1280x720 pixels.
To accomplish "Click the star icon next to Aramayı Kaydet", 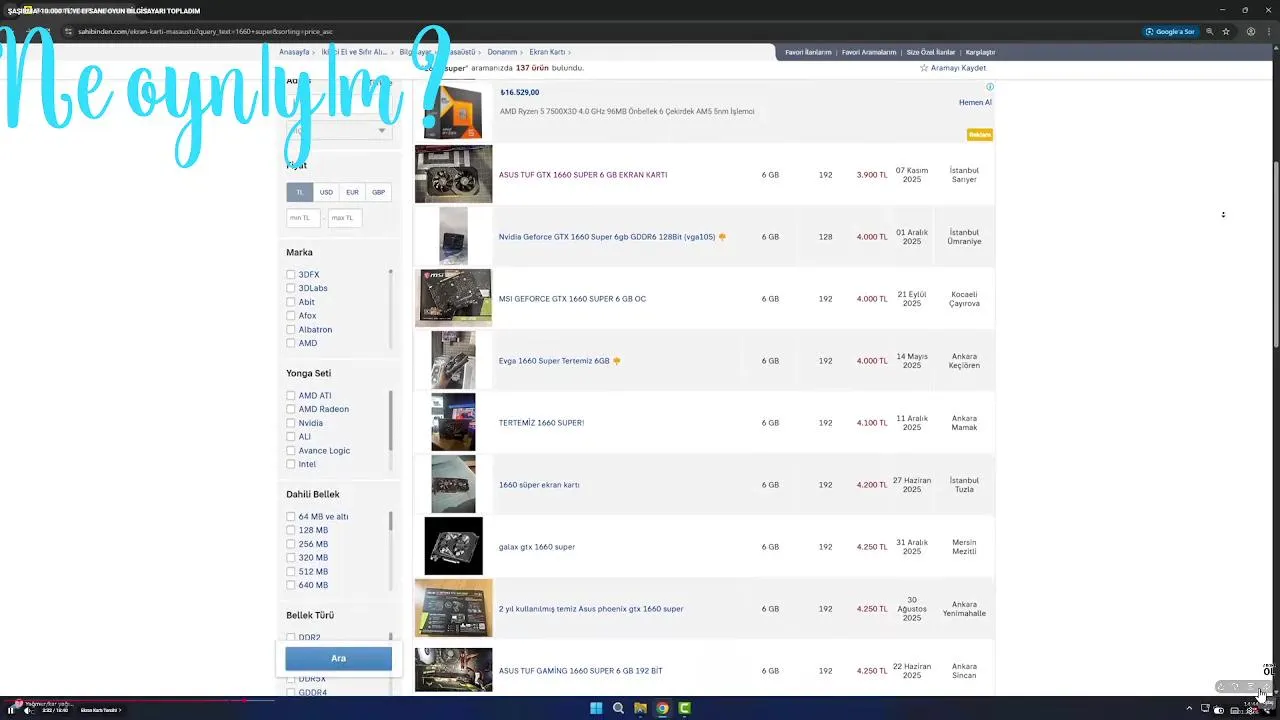I will coord(924,68).
